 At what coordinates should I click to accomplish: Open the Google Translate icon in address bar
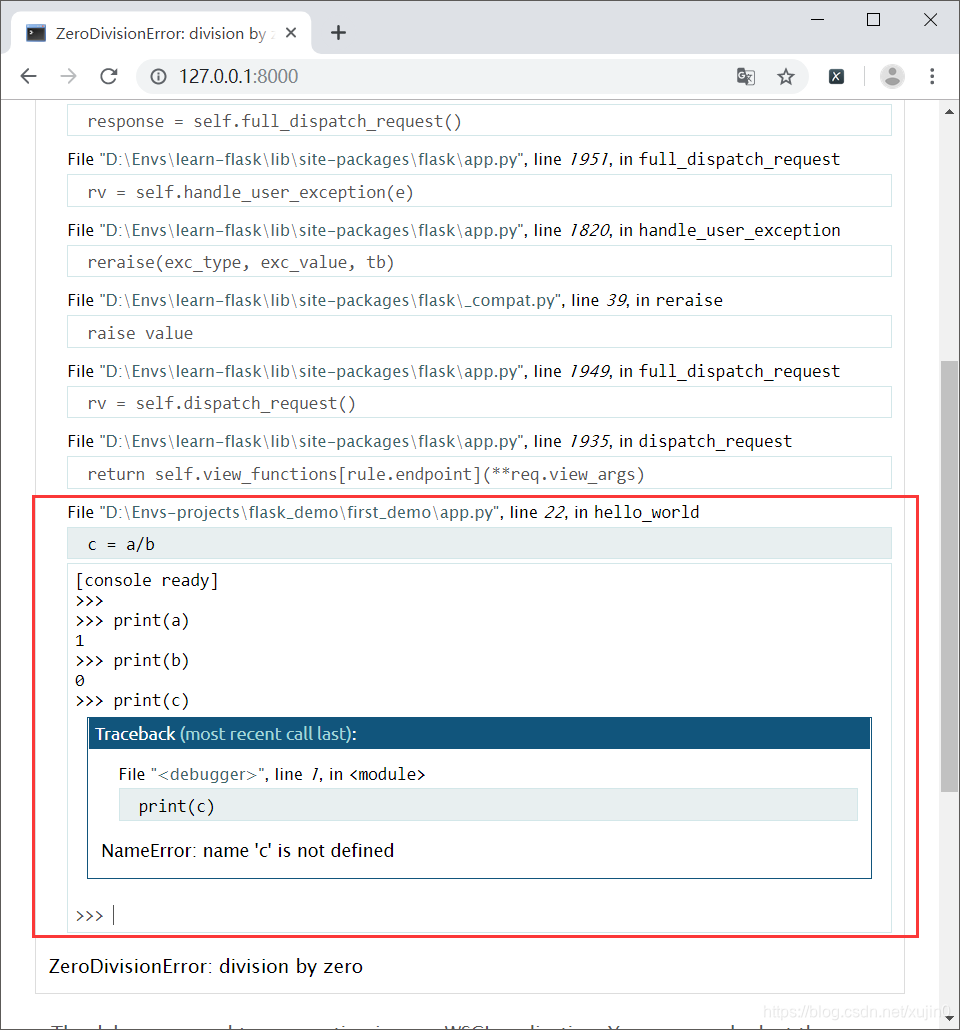tap(746, 77)
